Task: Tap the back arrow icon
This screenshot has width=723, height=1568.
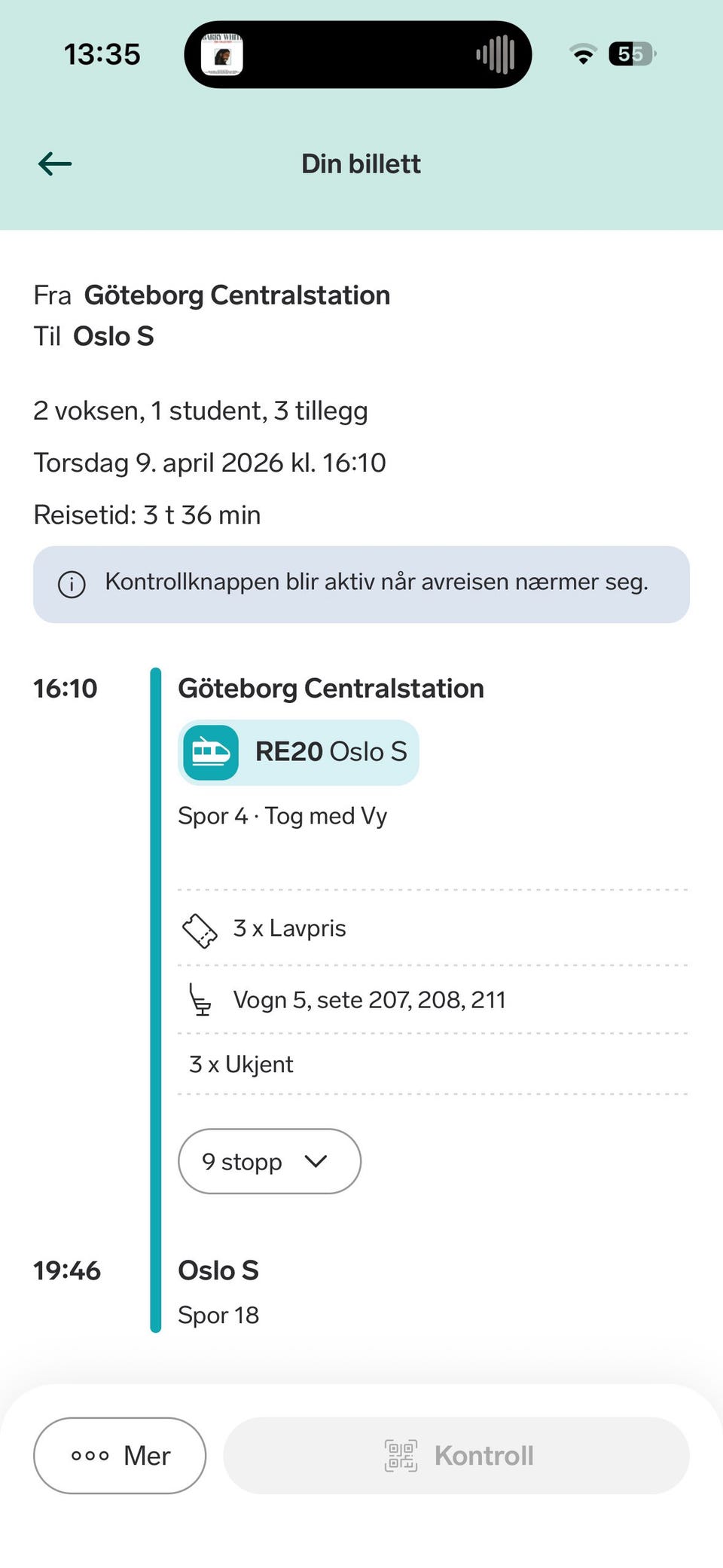Action: 55,164
